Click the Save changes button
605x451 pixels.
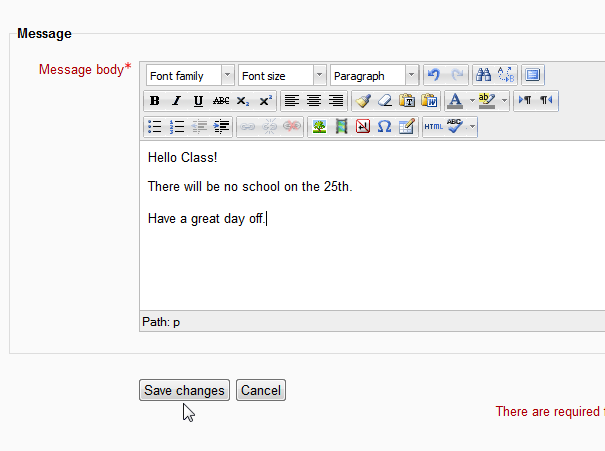click(x=184, y=390)
